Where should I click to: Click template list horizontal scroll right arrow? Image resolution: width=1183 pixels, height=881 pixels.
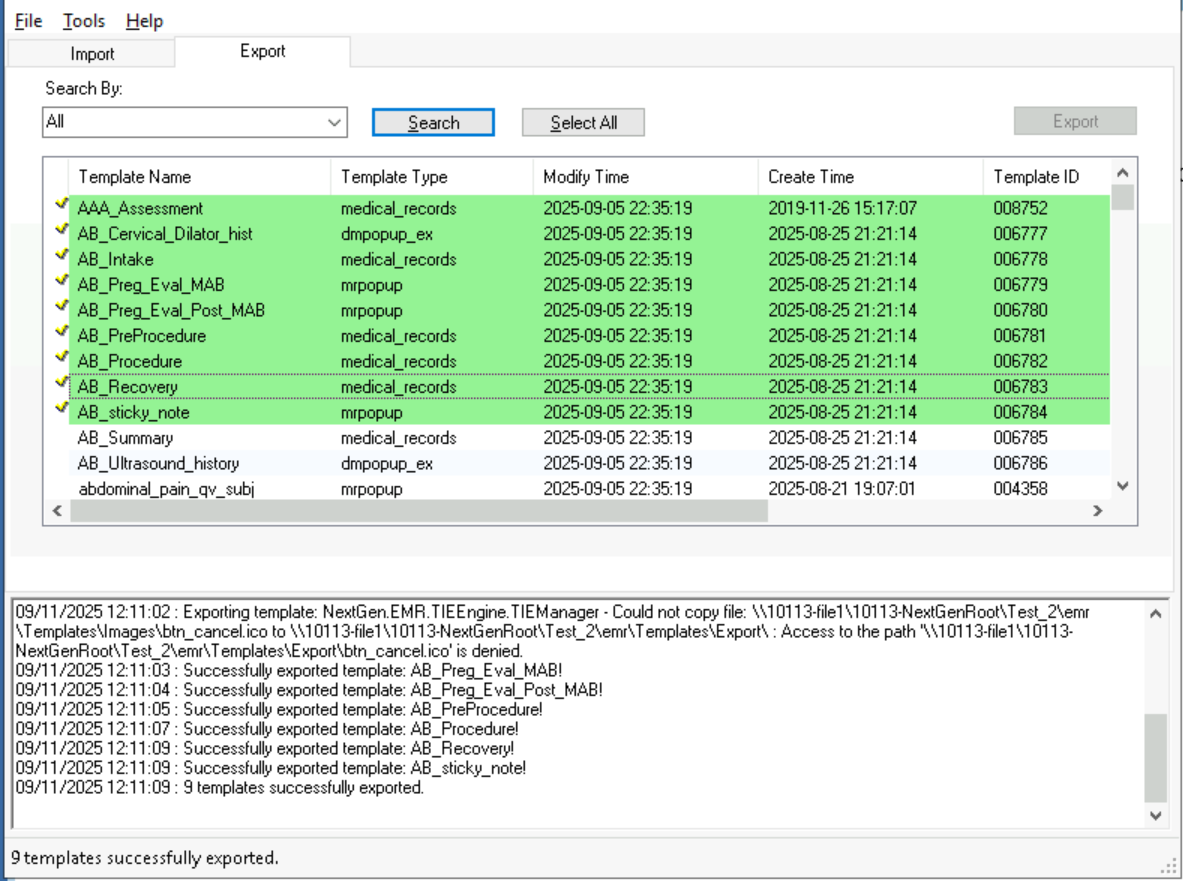click(1098, 511)
